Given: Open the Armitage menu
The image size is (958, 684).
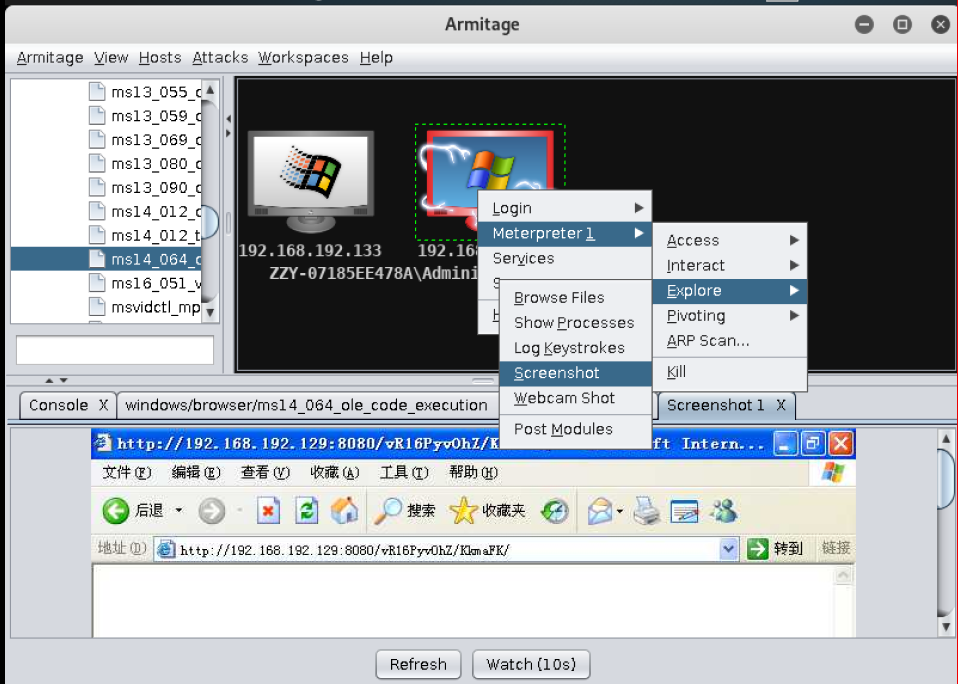Looking at the screenshot, I should click(50, 57).
